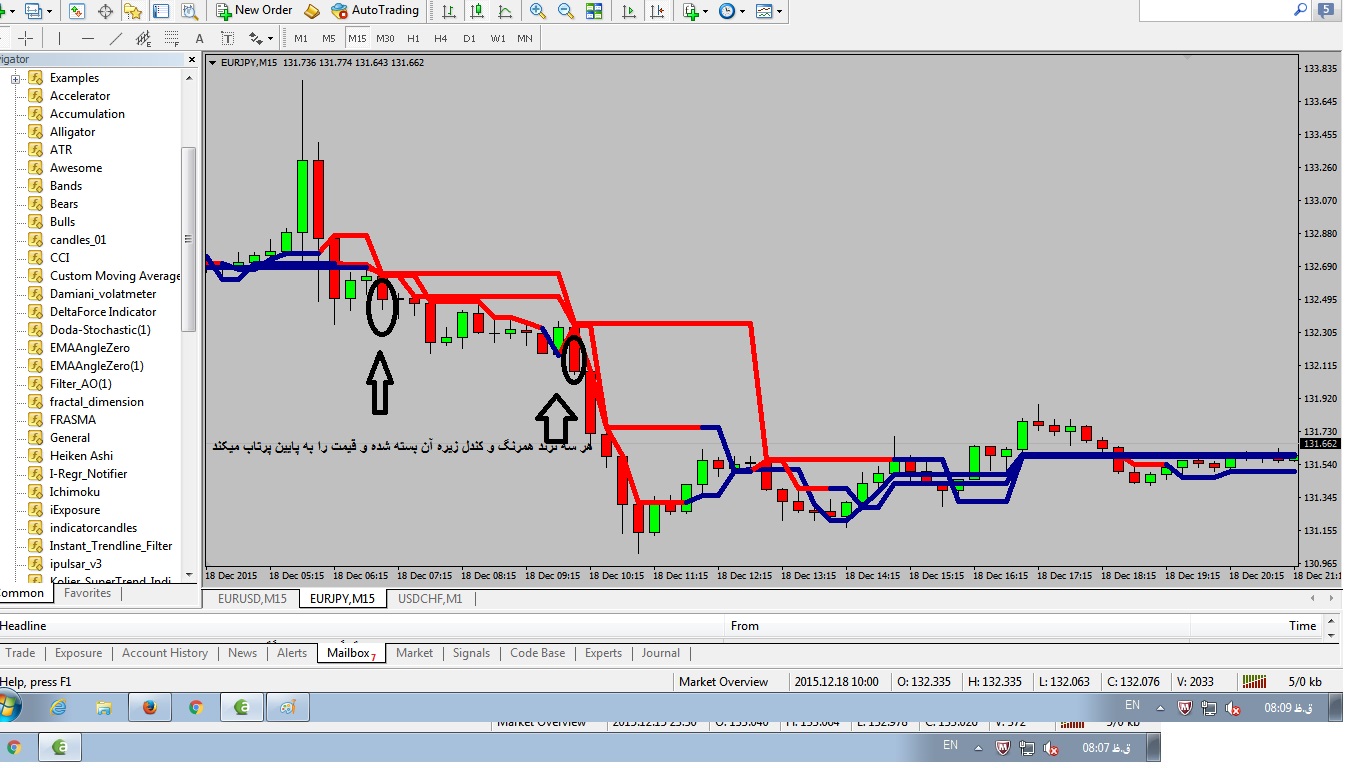This screenshot has width=1366, height=768.
Task: Switch to the USDCHF,M1 chart tab
Action: (430, 599)
